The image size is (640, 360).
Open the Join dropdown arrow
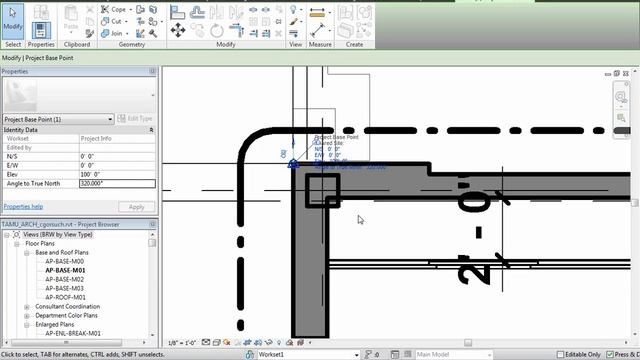coord(127,33)
